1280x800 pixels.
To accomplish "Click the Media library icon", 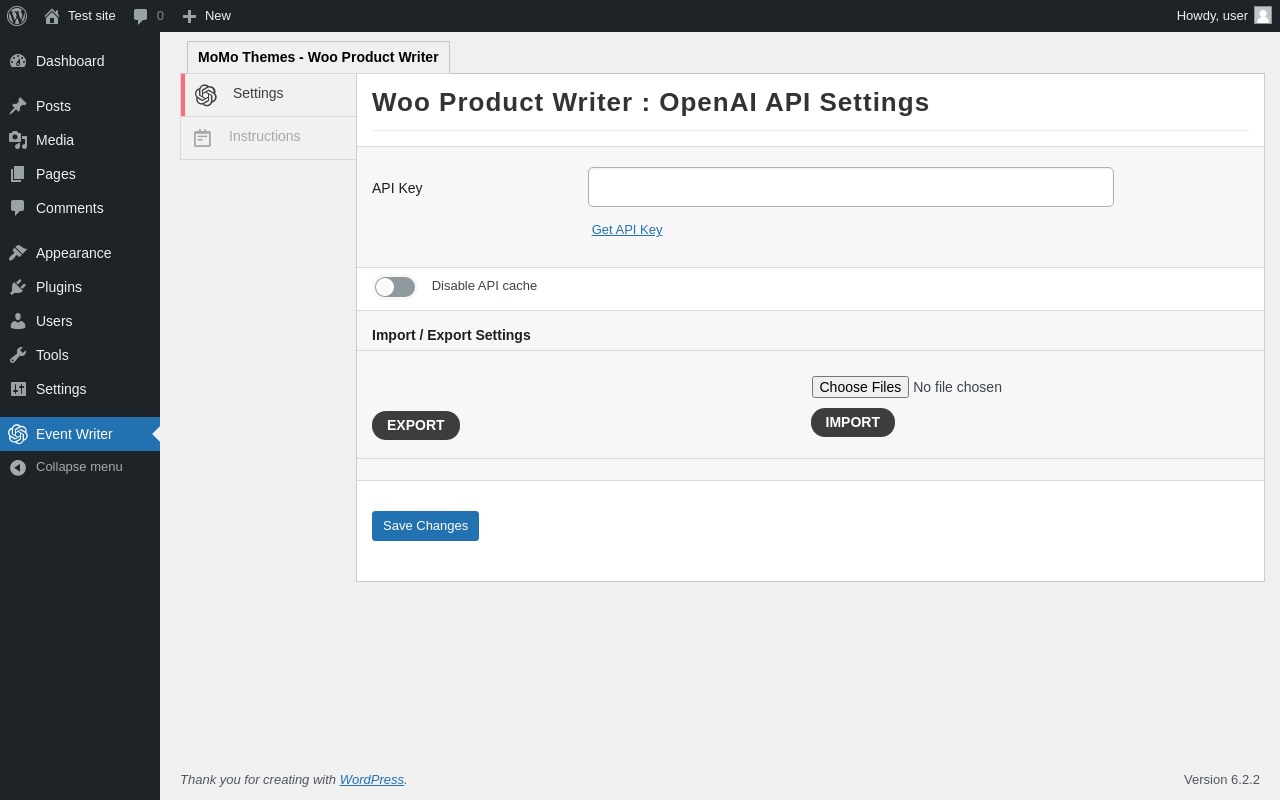I will (x=18, y=140).
